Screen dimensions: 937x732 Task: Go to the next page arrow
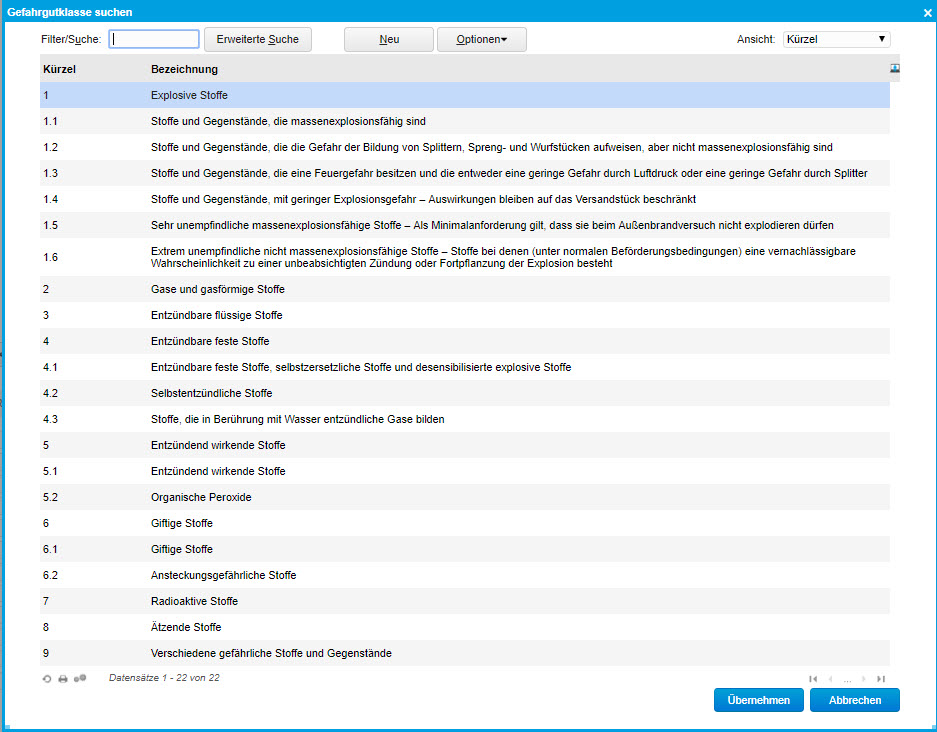pos(864,679)
